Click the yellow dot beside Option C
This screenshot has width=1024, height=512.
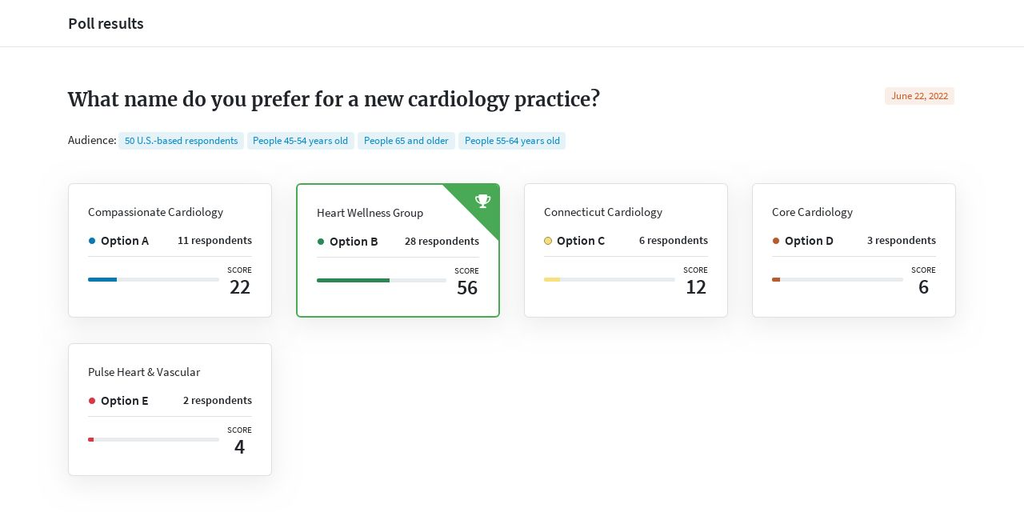pos(548,240)
